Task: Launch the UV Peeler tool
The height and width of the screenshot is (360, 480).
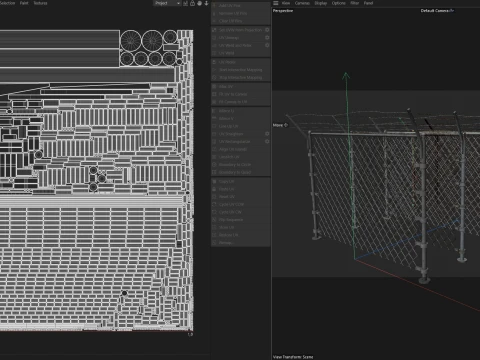Action: tap(240, 62)
